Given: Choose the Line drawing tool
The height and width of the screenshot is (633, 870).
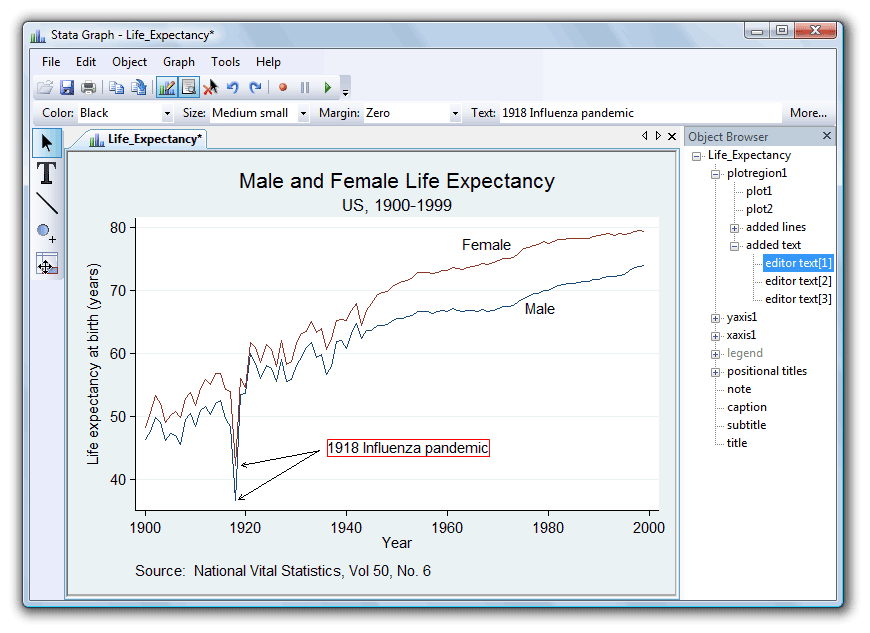Looking at the screenshot, I should point(45,203).
